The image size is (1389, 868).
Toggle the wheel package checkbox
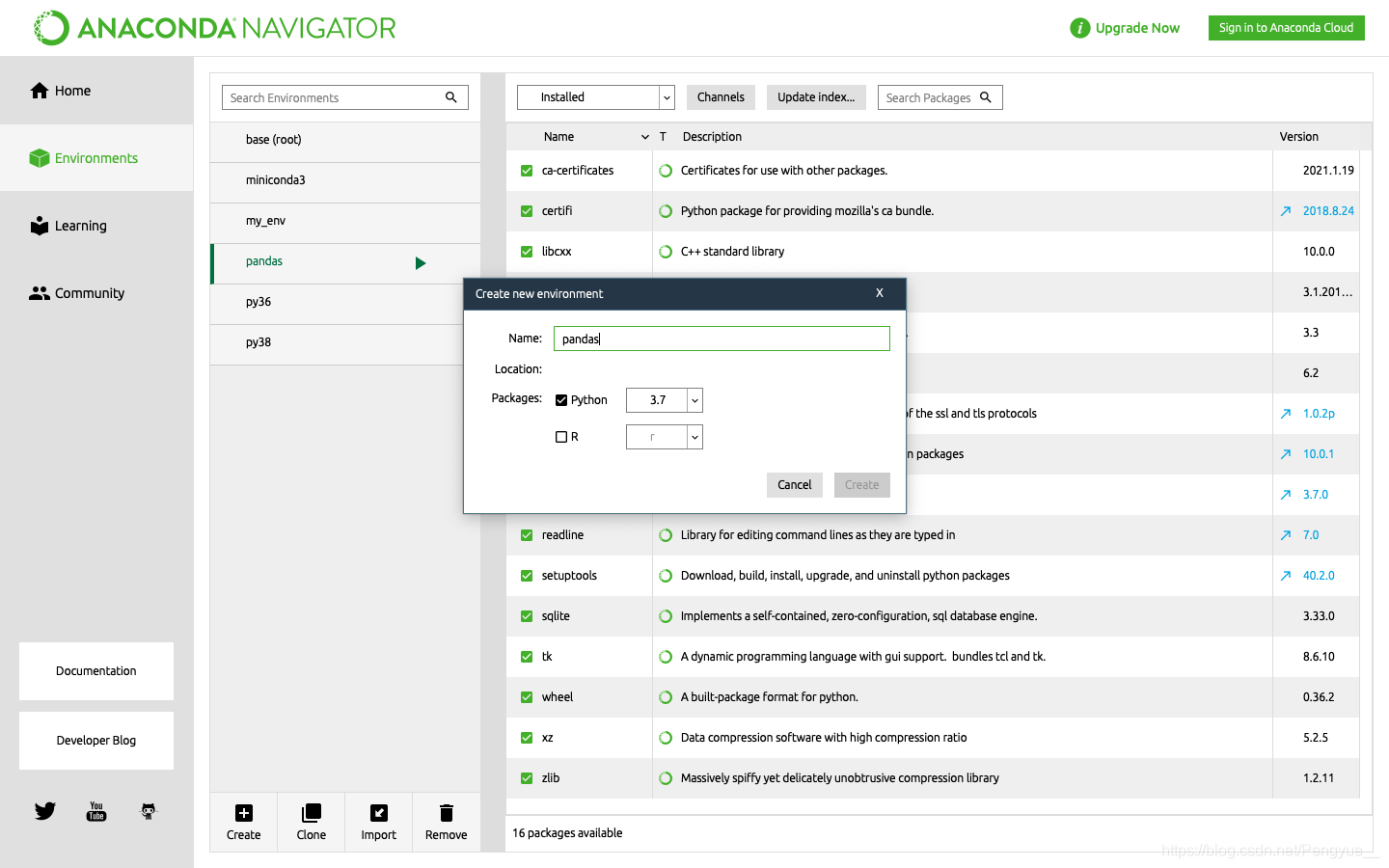(x=527, y=697)
